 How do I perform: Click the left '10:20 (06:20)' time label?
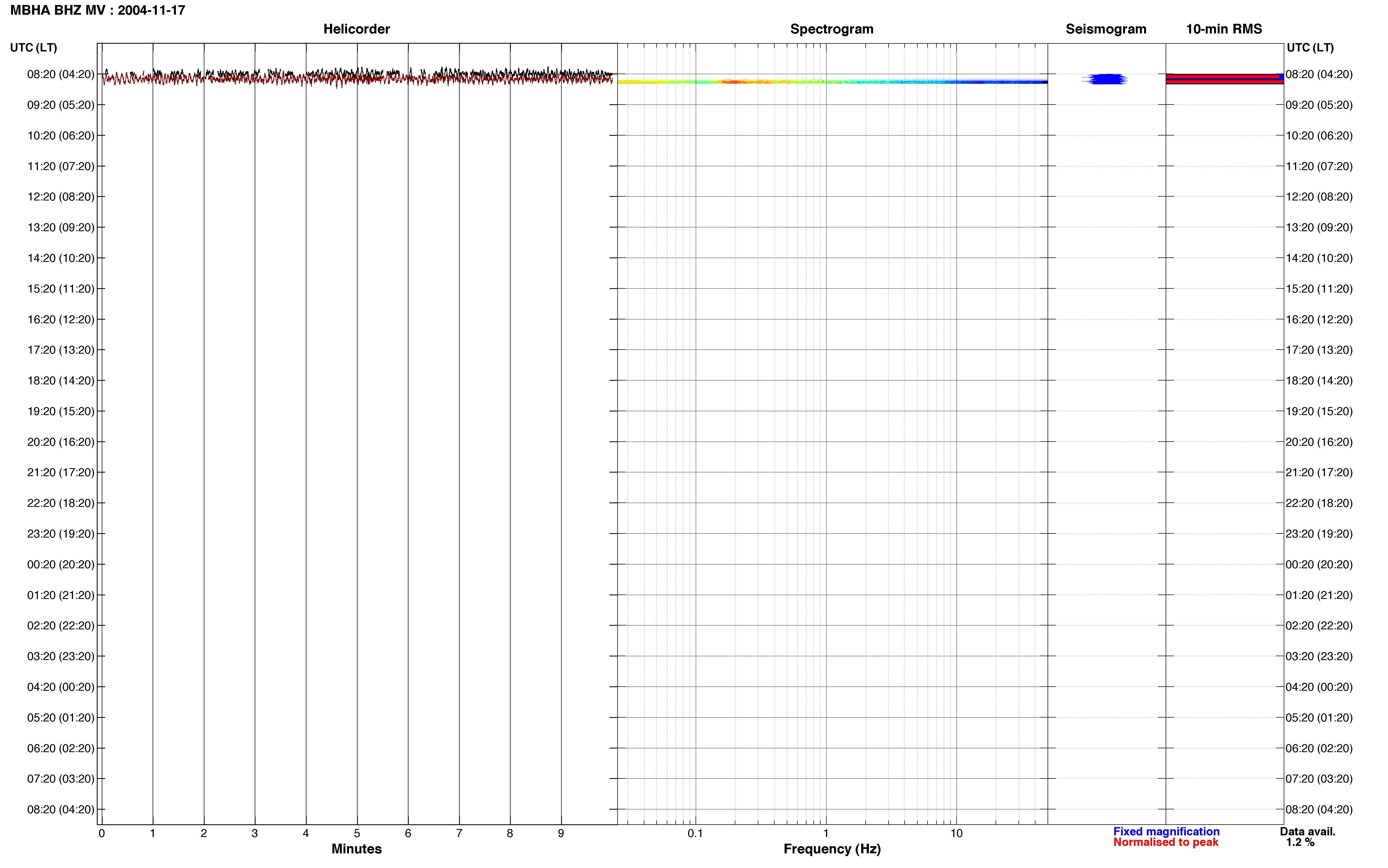point(61,135)
